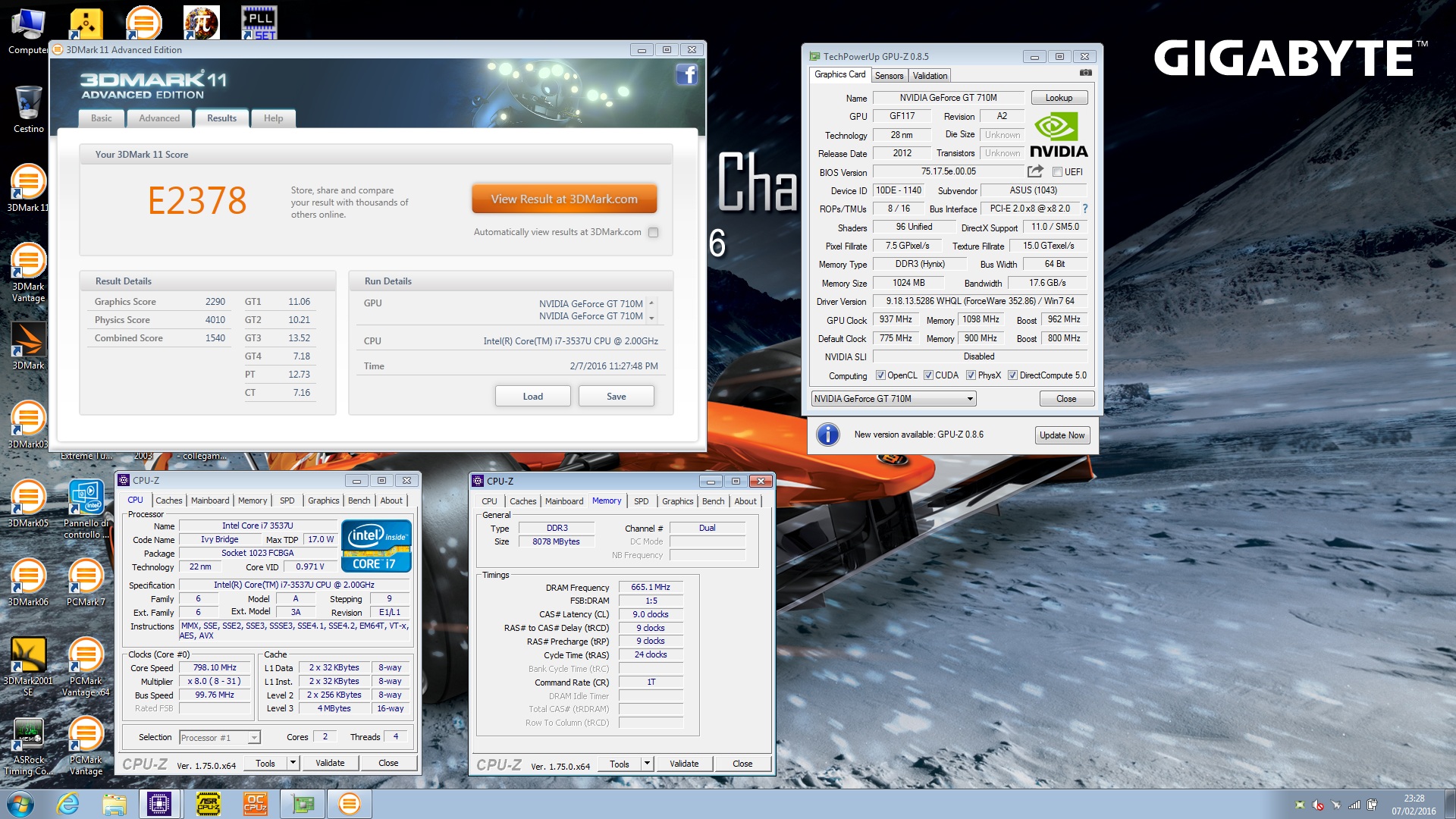Viewport: 1456px width, 819px height.
Task: Open the Cestino recycle bin icon
Action: tap(28, 110)
